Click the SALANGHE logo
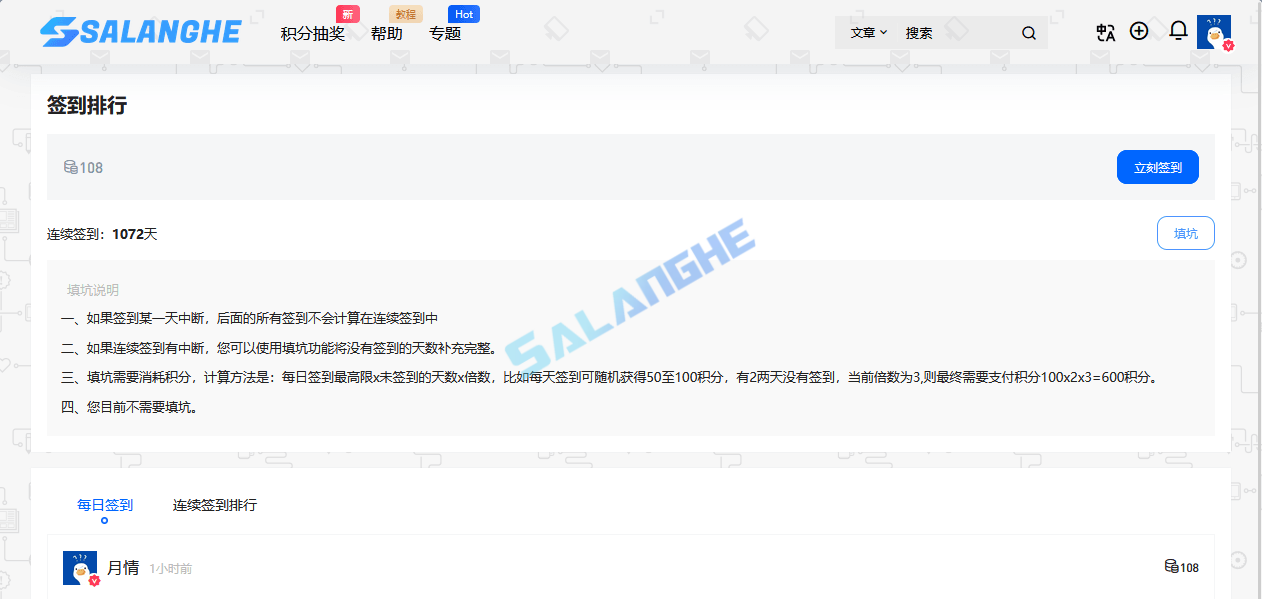This screenshot has width=1262, height=599. [x=139, y=31]
